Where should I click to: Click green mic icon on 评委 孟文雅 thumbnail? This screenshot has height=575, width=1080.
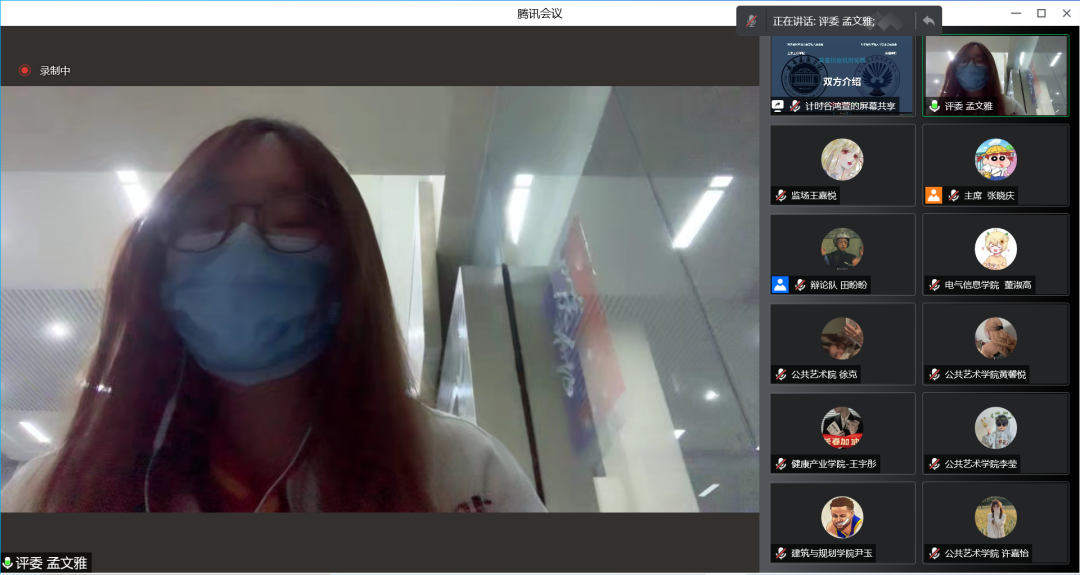coord(934,106)
